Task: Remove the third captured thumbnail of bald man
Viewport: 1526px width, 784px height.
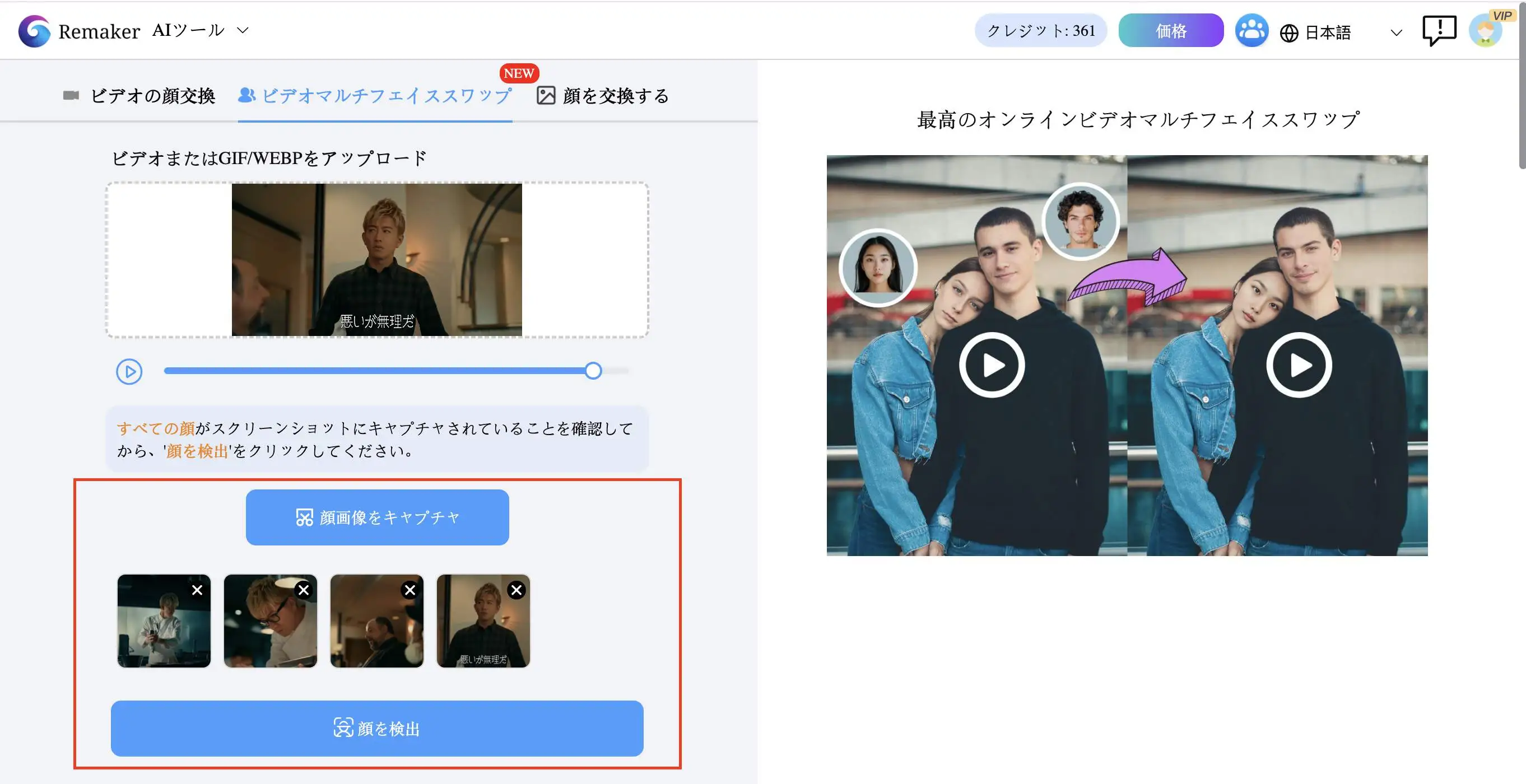Action: coord(410,590)
